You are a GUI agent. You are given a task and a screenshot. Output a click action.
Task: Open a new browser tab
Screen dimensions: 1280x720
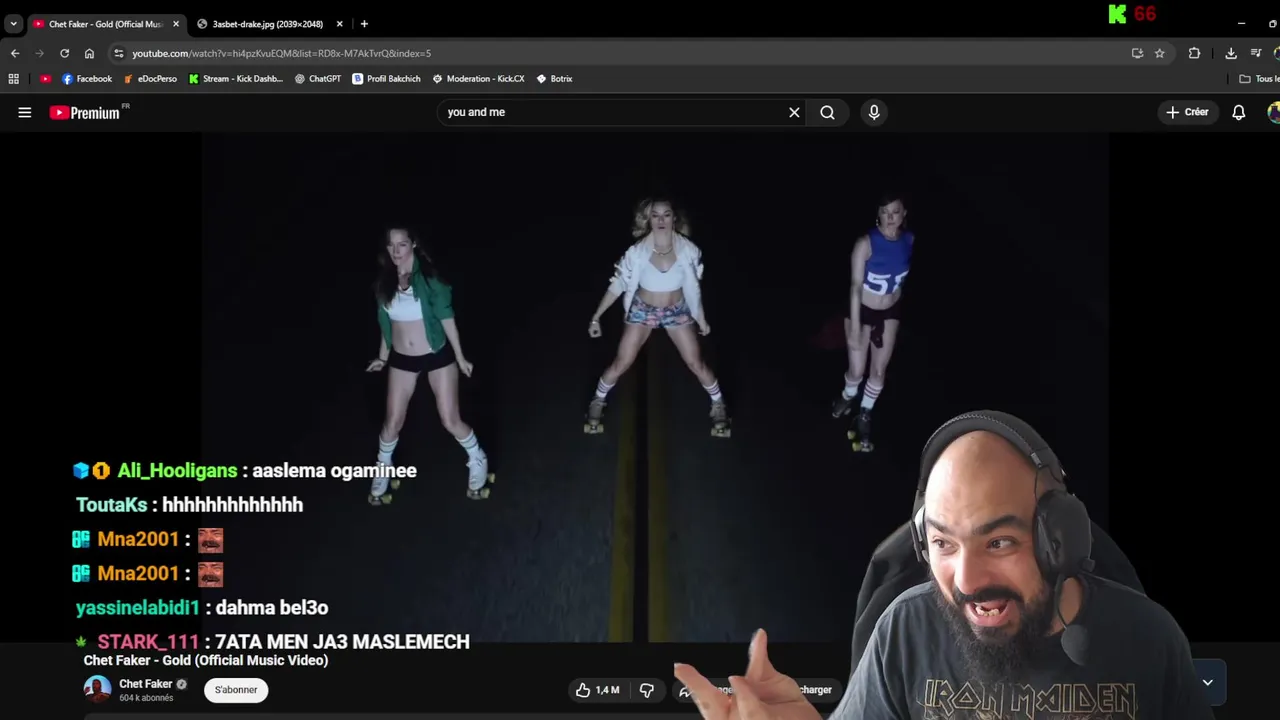pyautogui.click(x=364, y=24)
